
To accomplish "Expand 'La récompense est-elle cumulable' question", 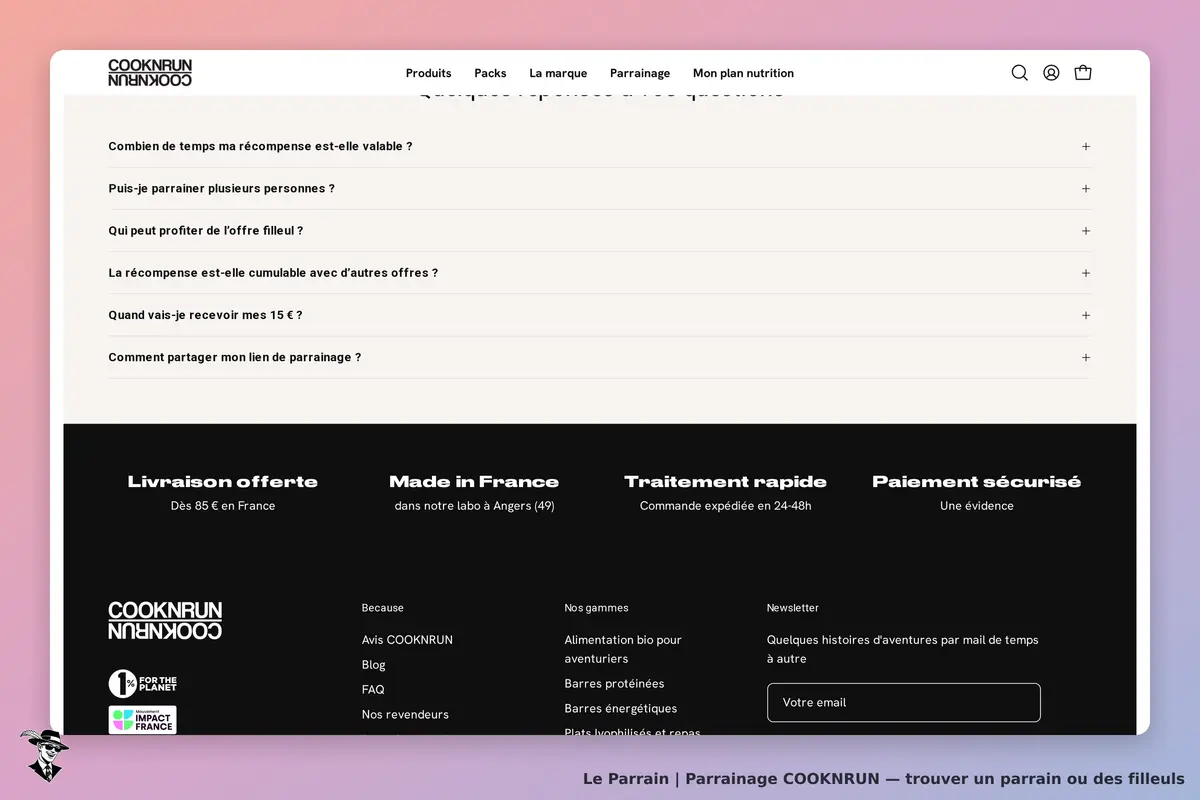I will click(x=599, y=272).
